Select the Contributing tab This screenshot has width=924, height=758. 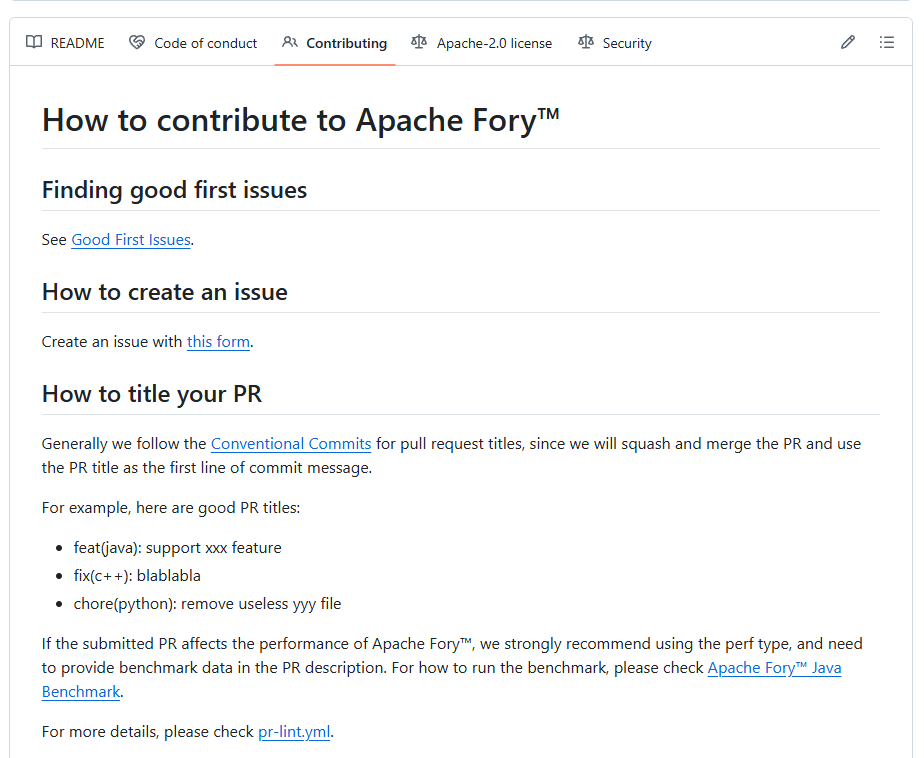[335, 43]
